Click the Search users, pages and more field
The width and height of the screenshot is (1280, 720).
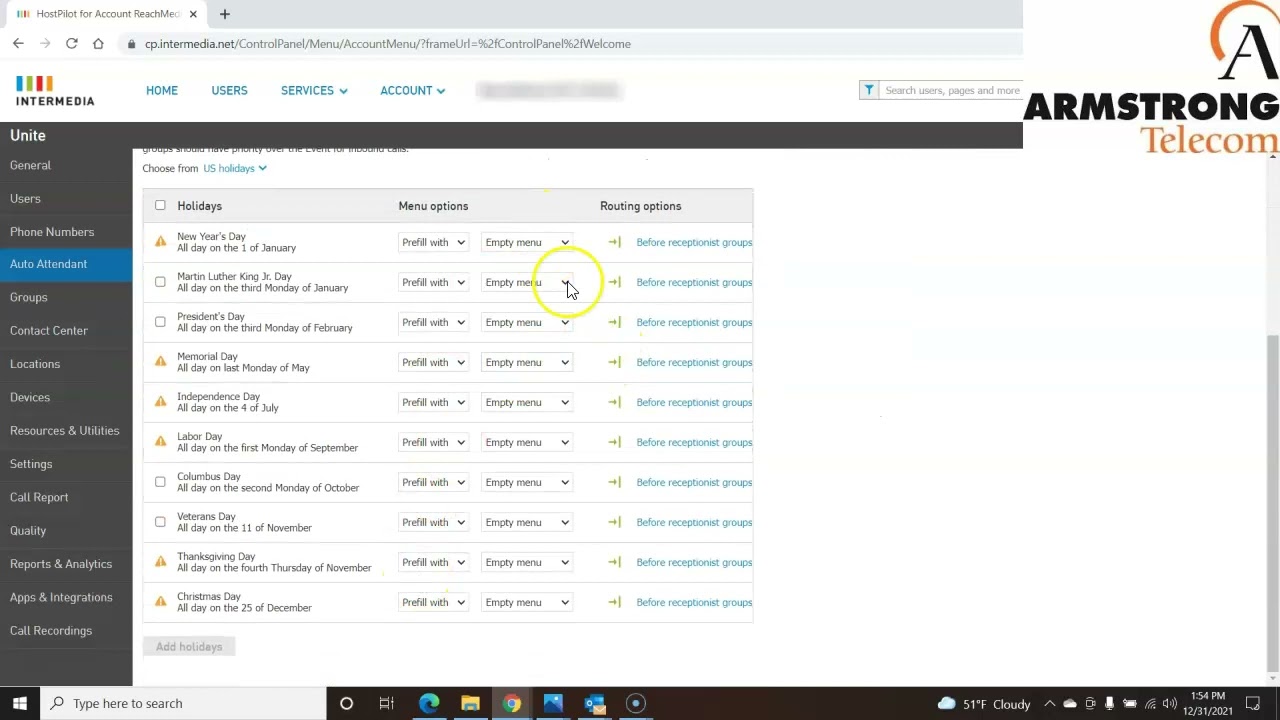coord(950,90)
